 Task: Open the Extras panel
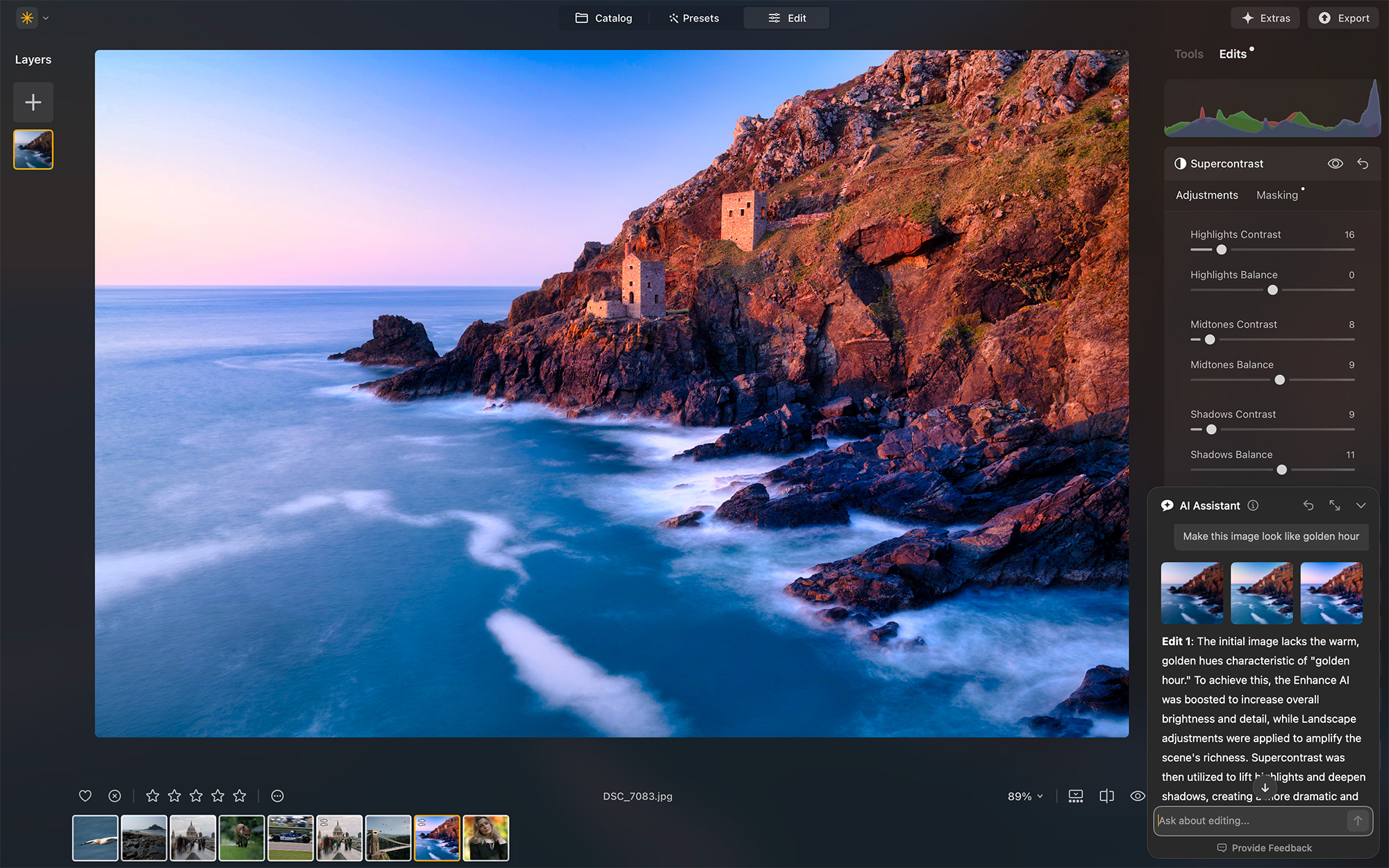click(1265, 18)
